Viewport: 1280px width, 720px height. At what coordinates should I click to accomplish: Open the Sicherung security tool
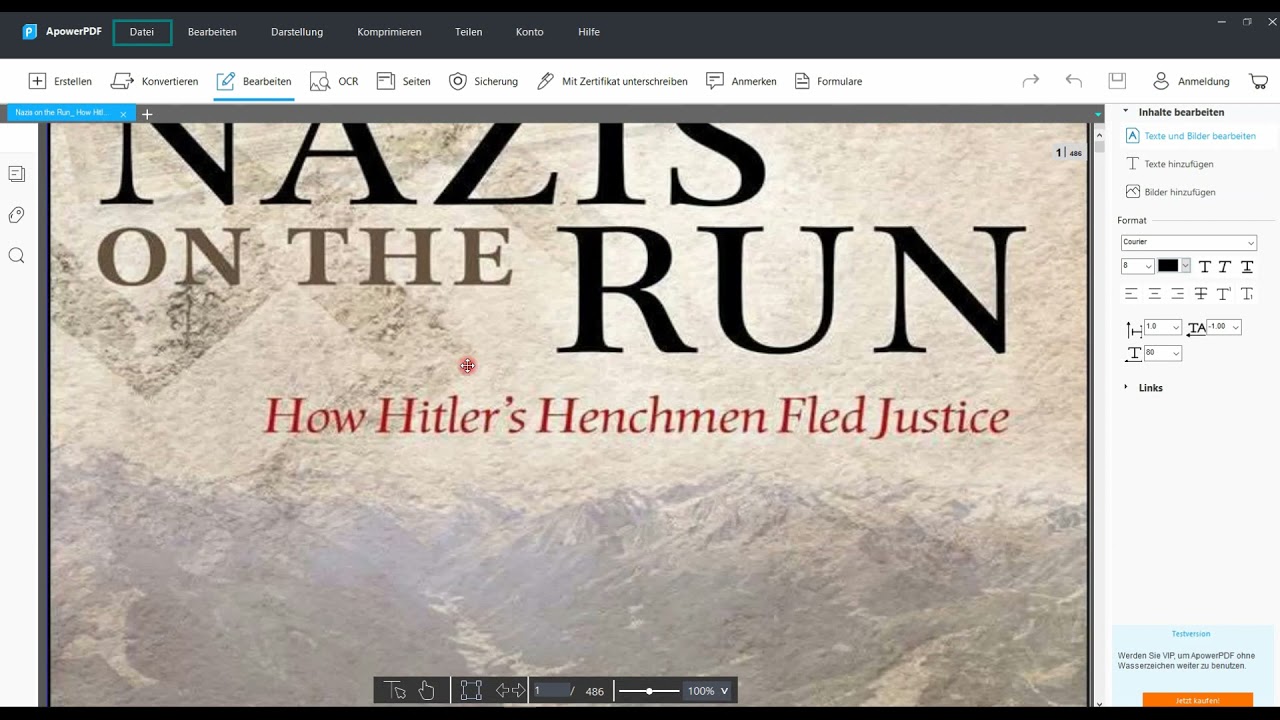[x=483, y=81]
